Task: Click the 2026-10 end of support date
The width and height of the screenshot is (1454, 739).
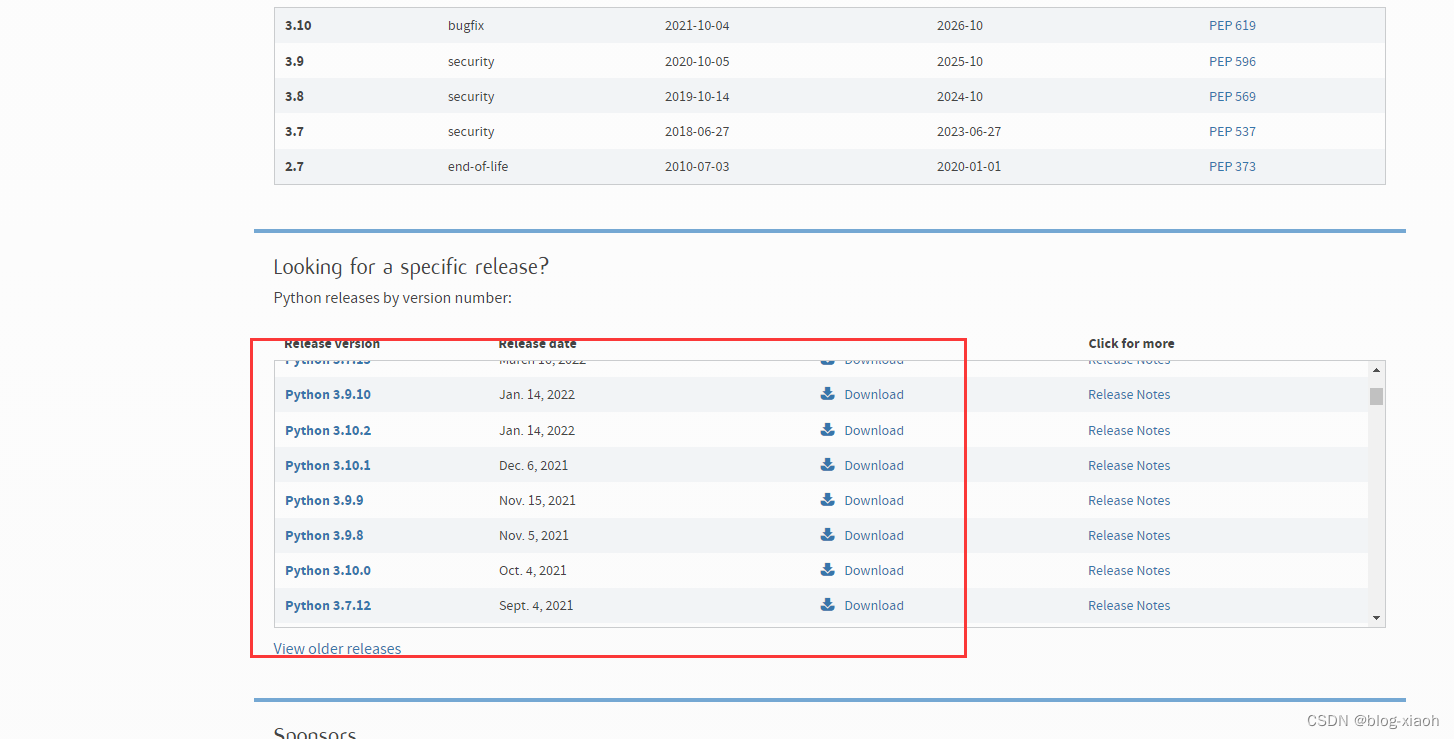Action: [960, 26]
